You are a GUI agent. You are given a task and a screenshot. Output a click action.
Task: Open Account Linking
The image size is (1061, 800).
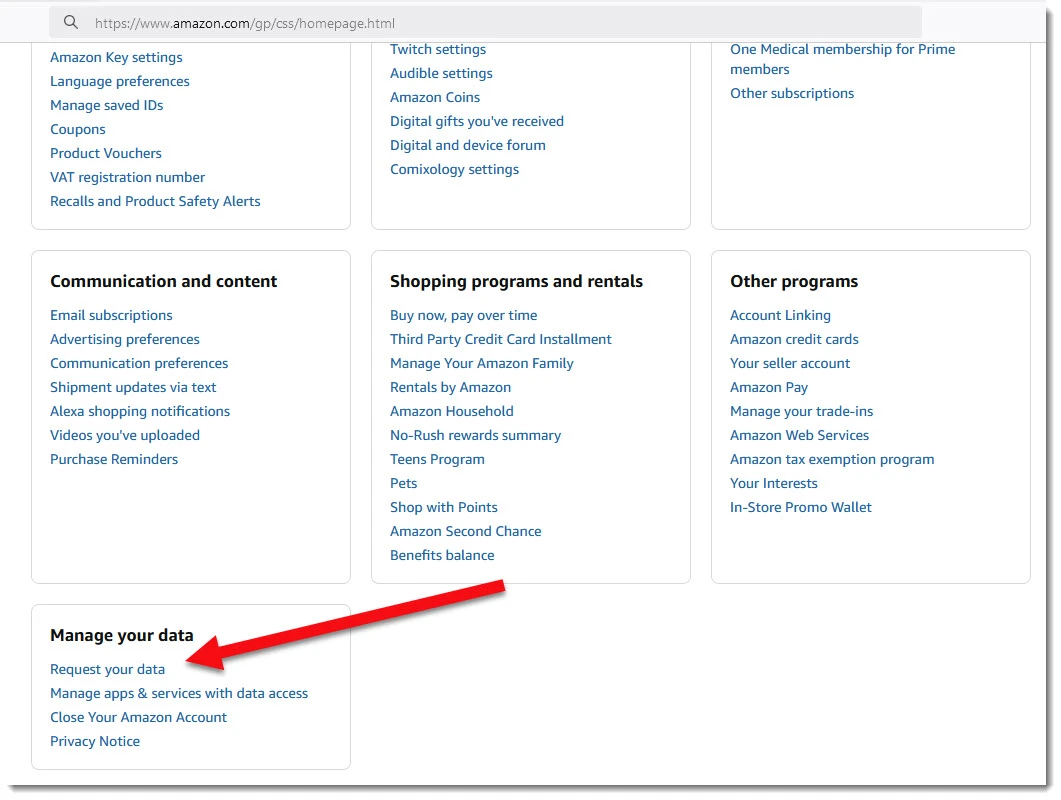pos(780,315)
